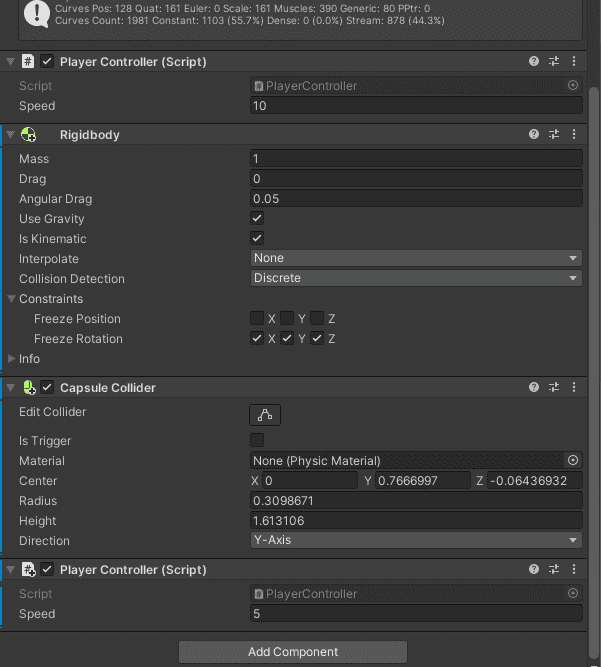Click the Edit Collider icon button
The width and height of the screenshot is (601, 667).
coord(265,415)
